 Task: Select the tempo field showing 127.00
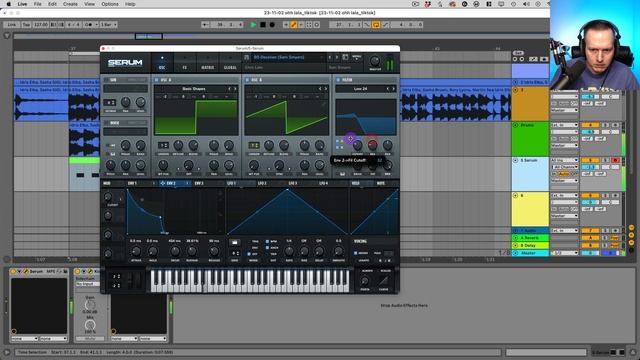click(41, 25)
